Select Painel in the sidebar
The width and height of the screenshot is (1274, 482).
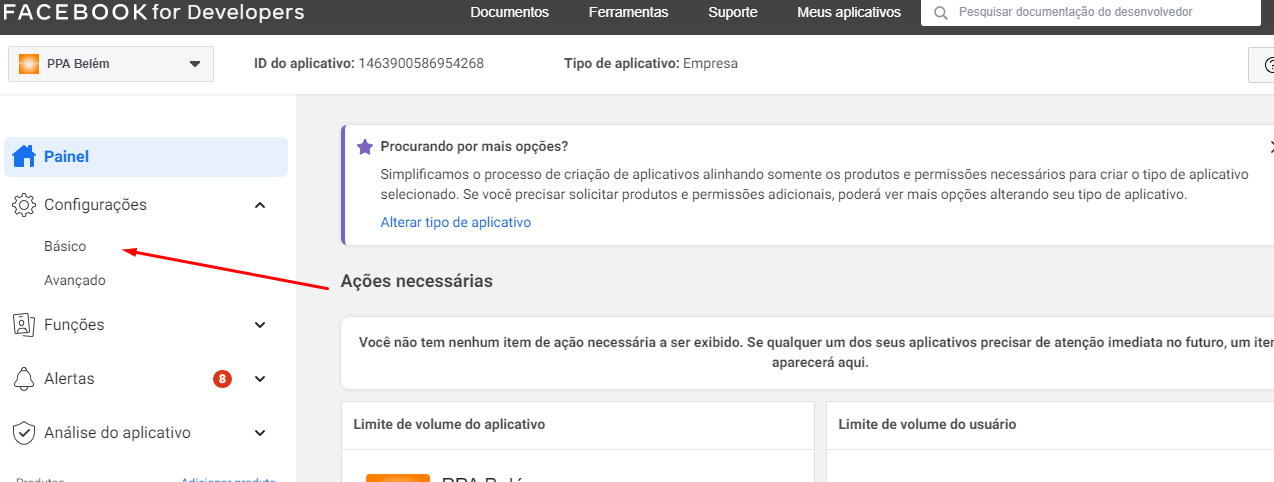point(146,157)
